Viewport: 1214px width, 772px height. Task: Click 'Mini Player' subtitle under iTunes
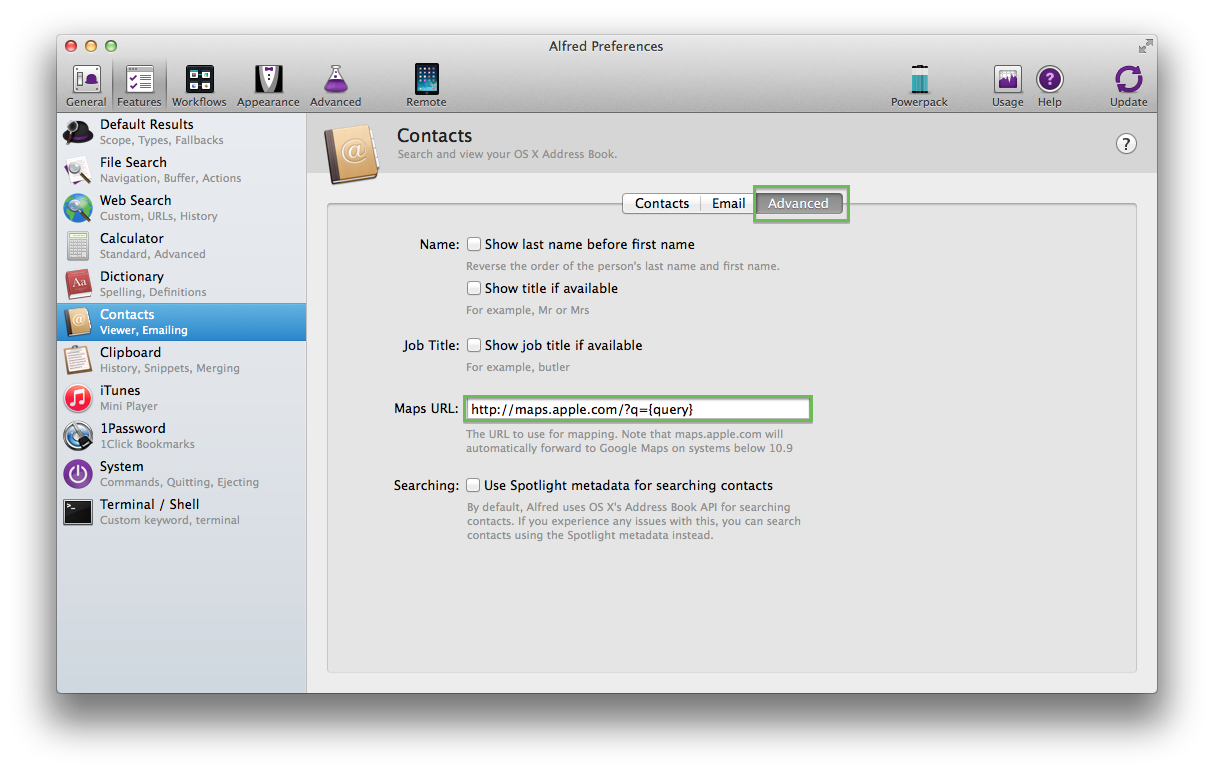point(129,406)
